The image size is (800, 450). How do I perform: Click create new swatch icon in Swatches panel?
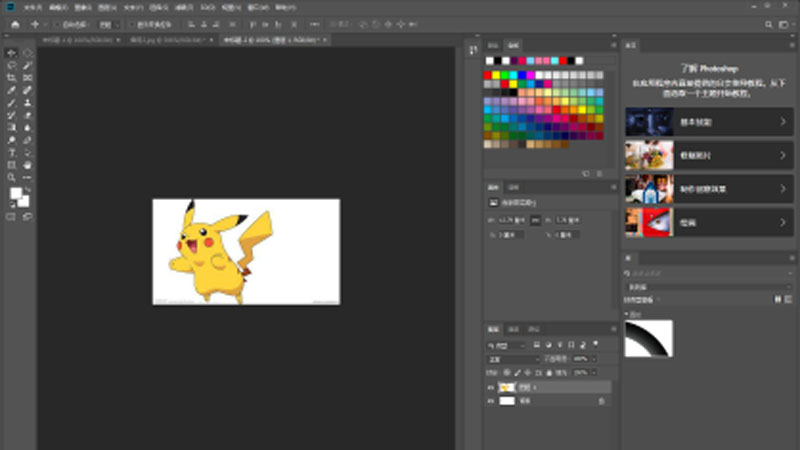[586, 173]
